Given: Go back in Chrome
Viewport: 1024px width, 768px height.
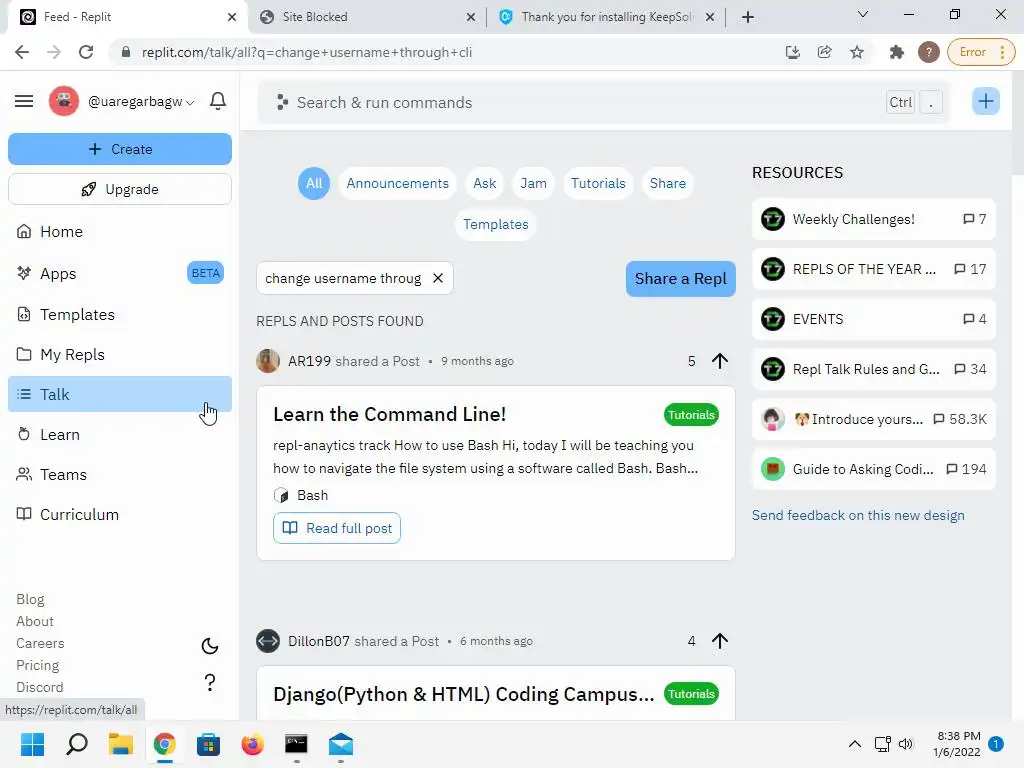Looking at the screenshot, I should pos(22,52).
